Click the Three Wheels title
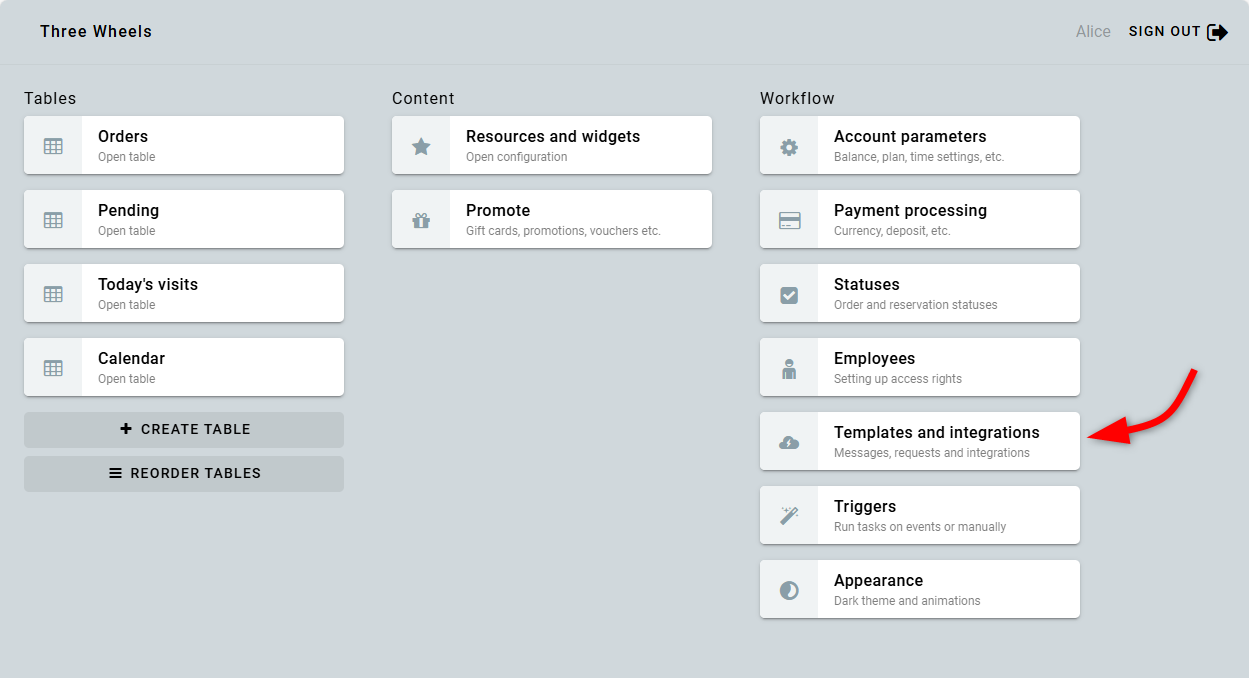This screenshot has height=678, width=1249. pos(96,32)
